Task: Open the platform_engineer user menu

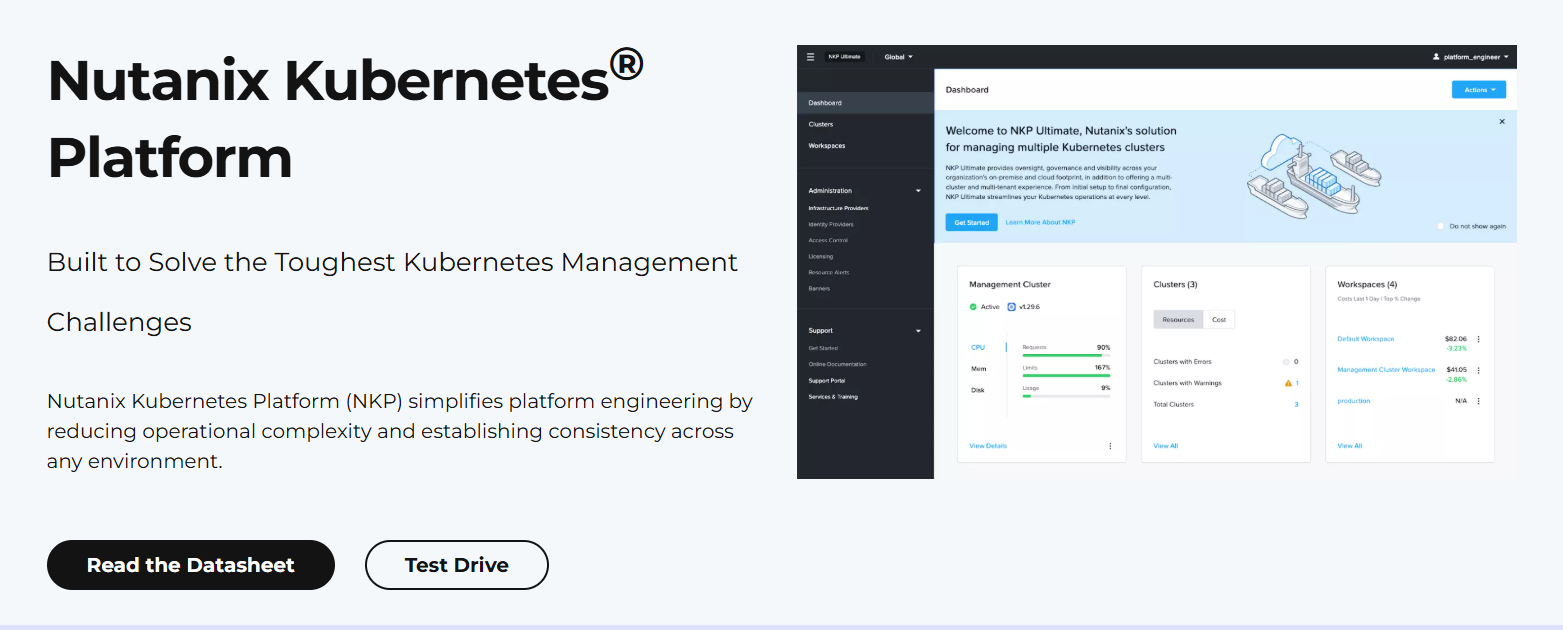Action: (1471, 57)
